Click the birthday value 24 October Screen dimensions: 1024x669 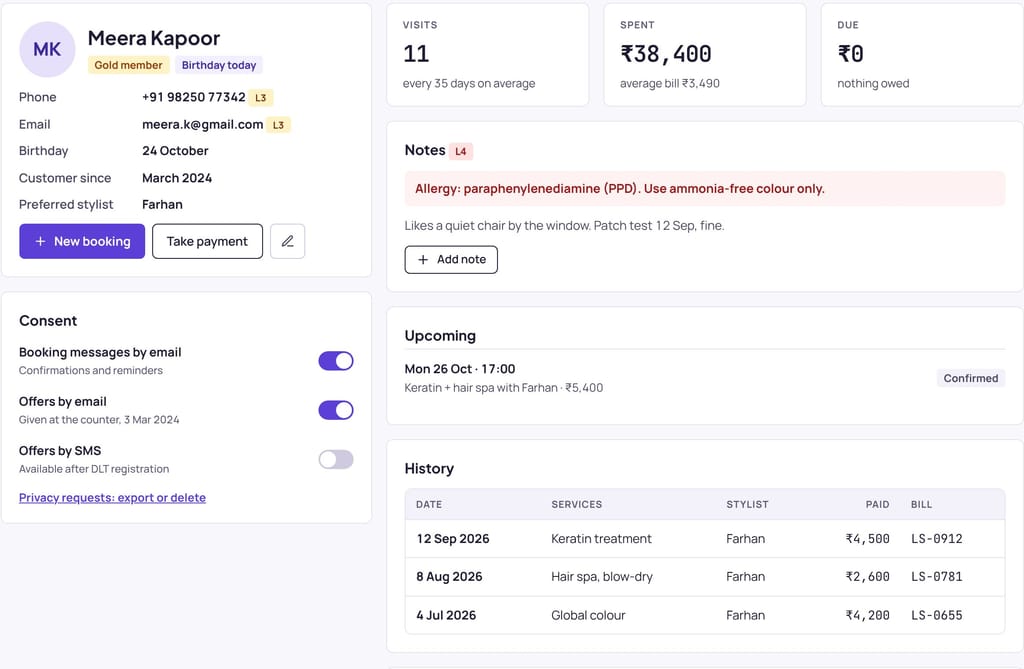coord(175,151)
